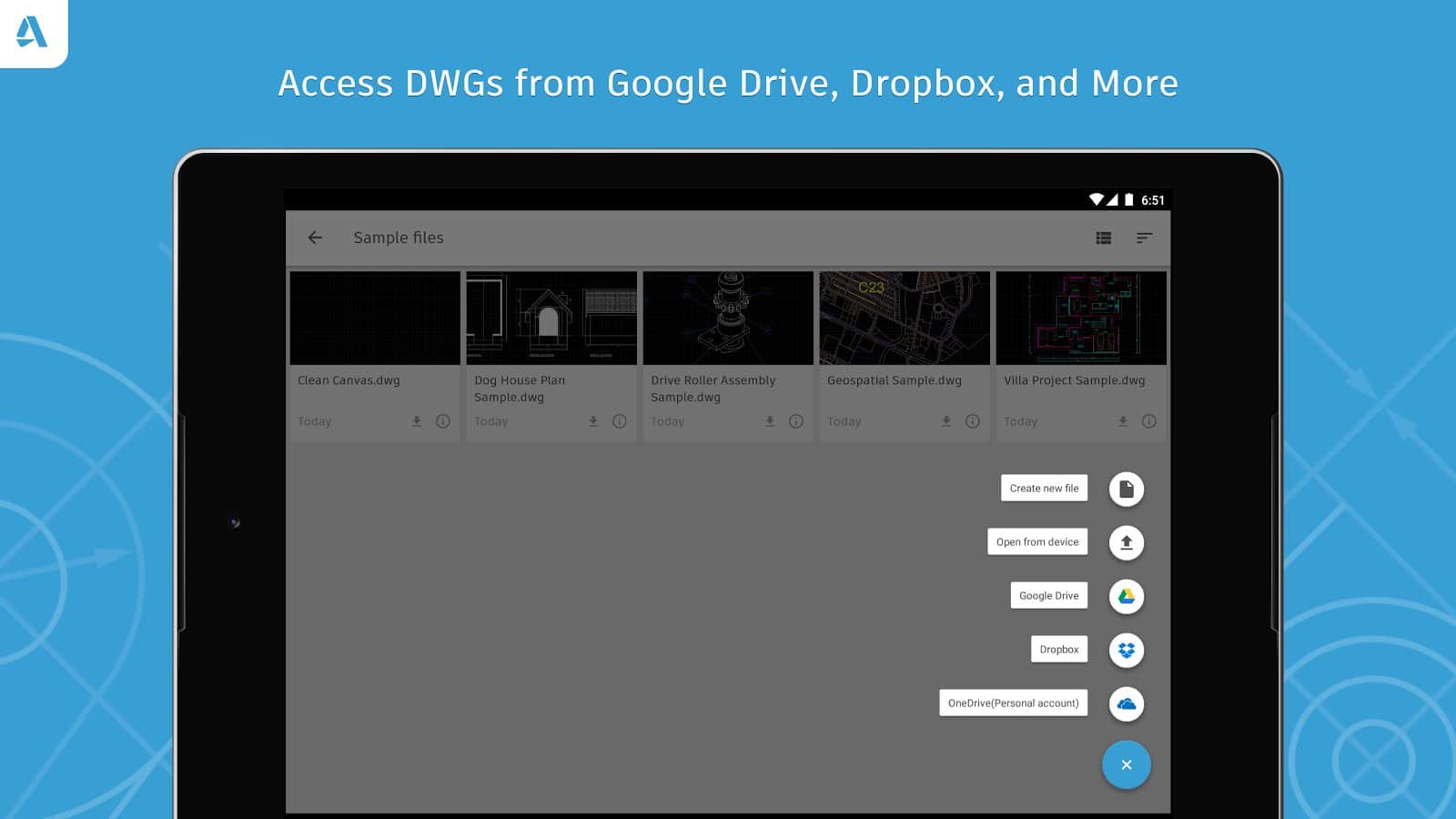Screen dimensions: 1456x819
Task: Switch to list view layout
Action: pos(1104,238)
